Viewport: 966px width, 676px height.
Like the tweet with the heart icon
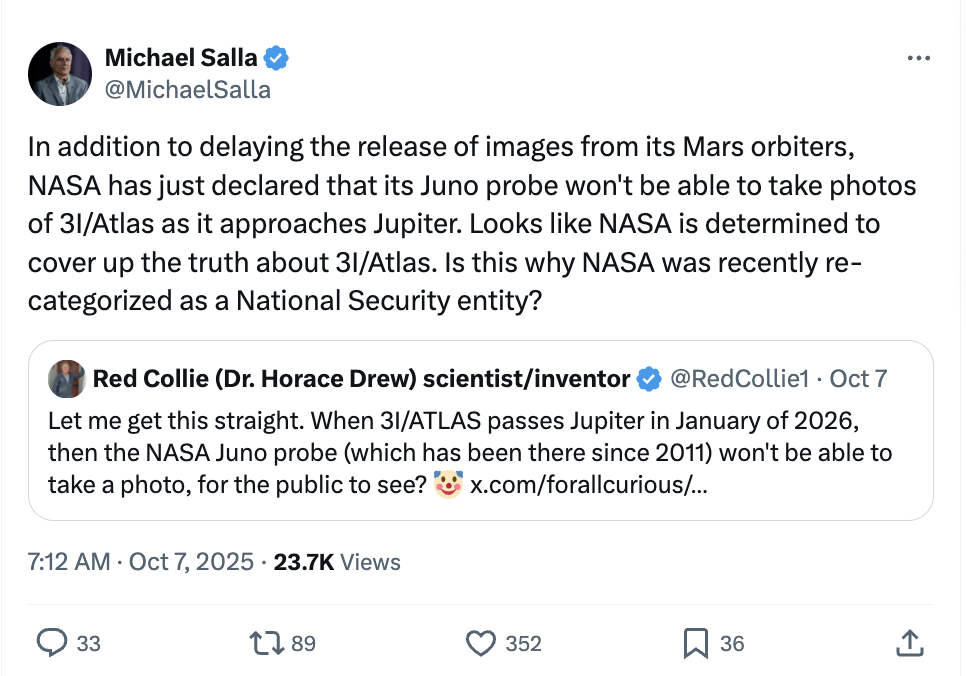click(482, 643)
